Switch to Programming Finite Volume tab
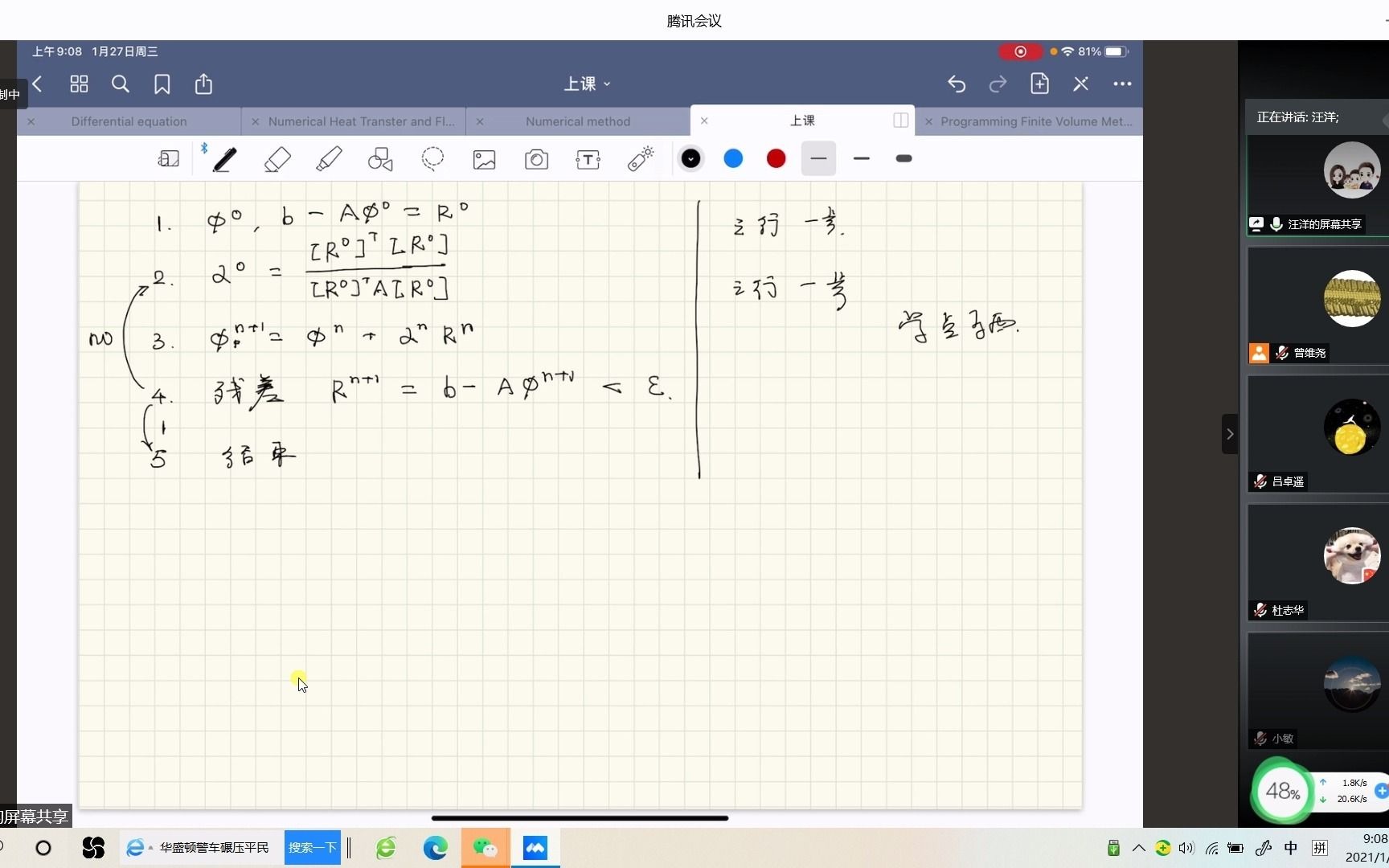 [x=1036, y=121]
